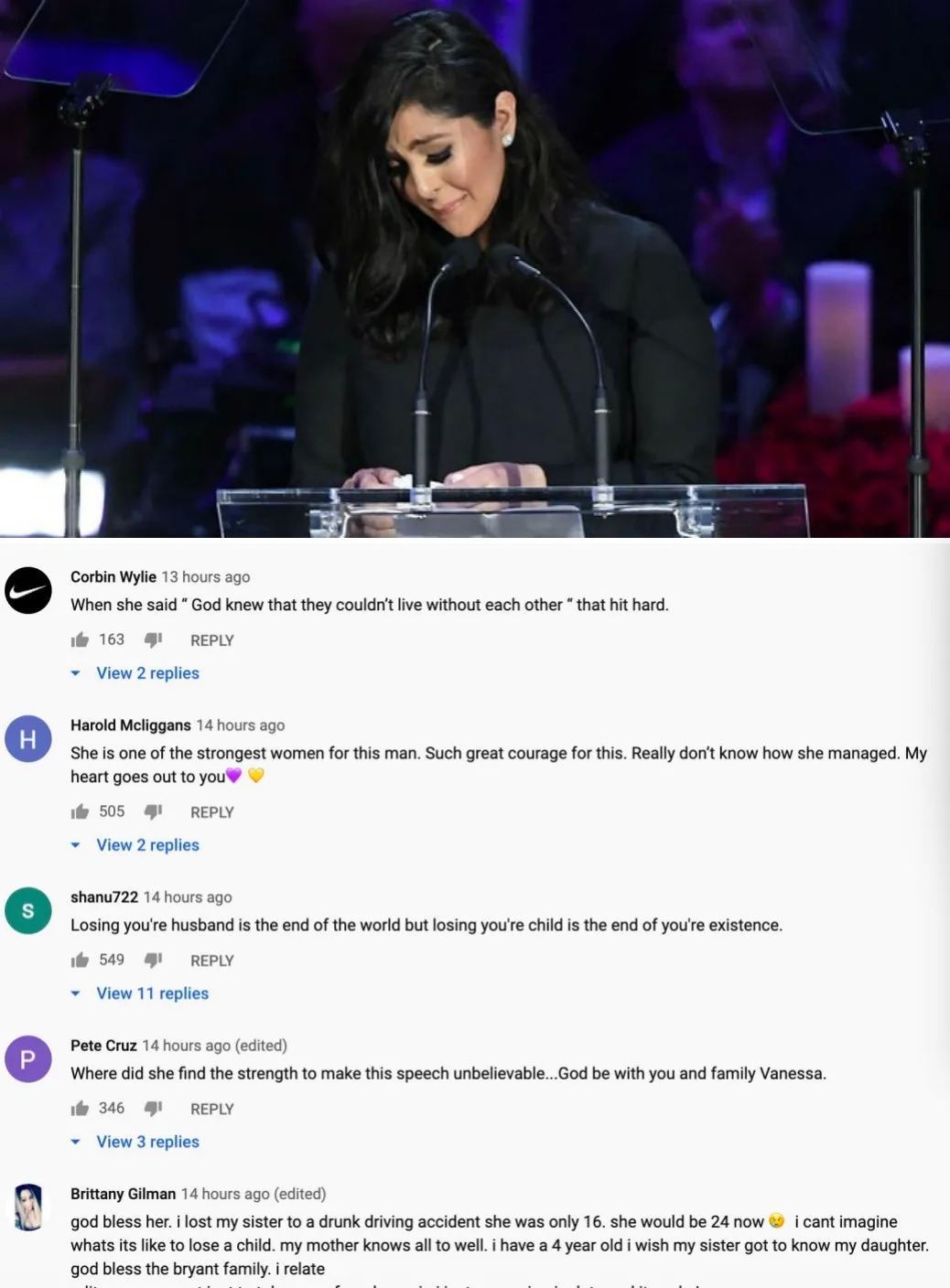Viewport: 950px width, 1288px height.
Task: Reply to Pete Cruz's comment
Action: click(x=212, y=1109)
